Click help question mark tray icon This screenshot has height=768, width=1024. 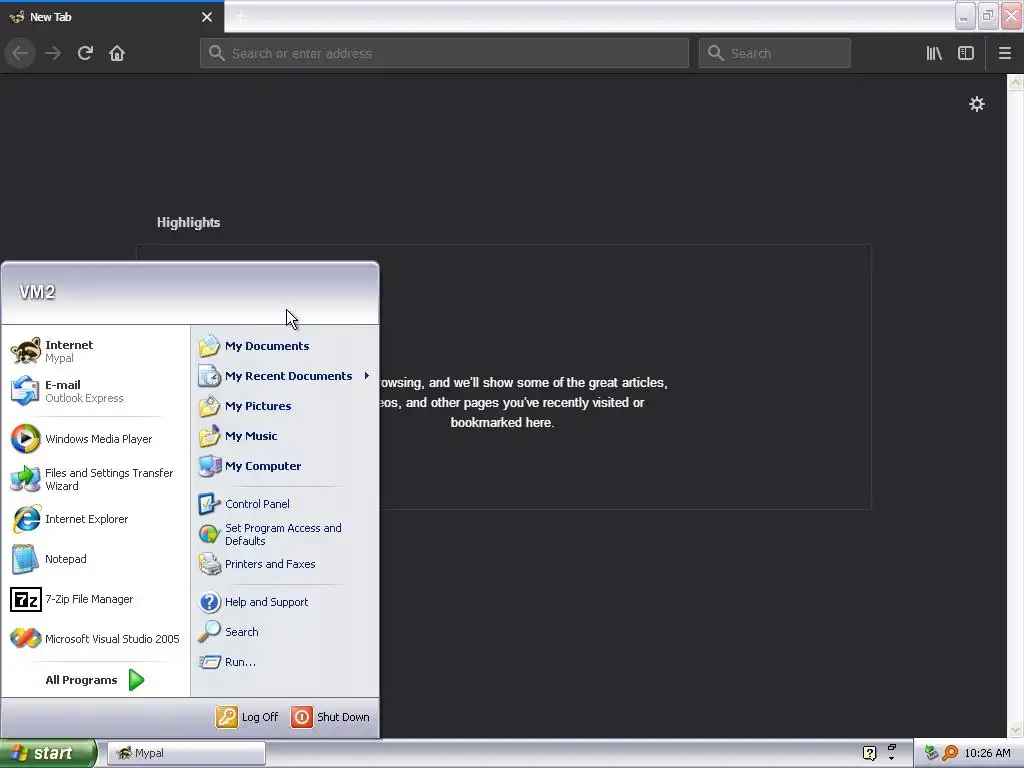point(869,753)
